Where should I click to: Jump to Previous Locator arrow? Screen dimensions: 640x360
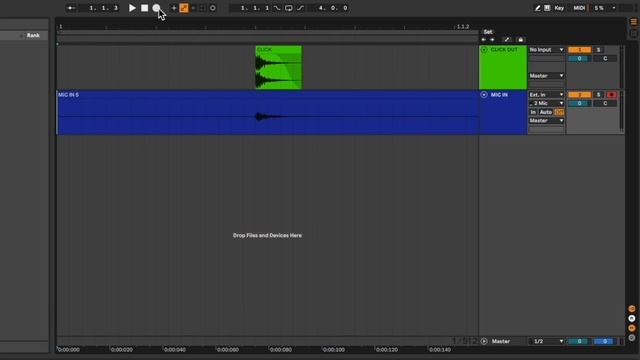[x=484, y=40]
